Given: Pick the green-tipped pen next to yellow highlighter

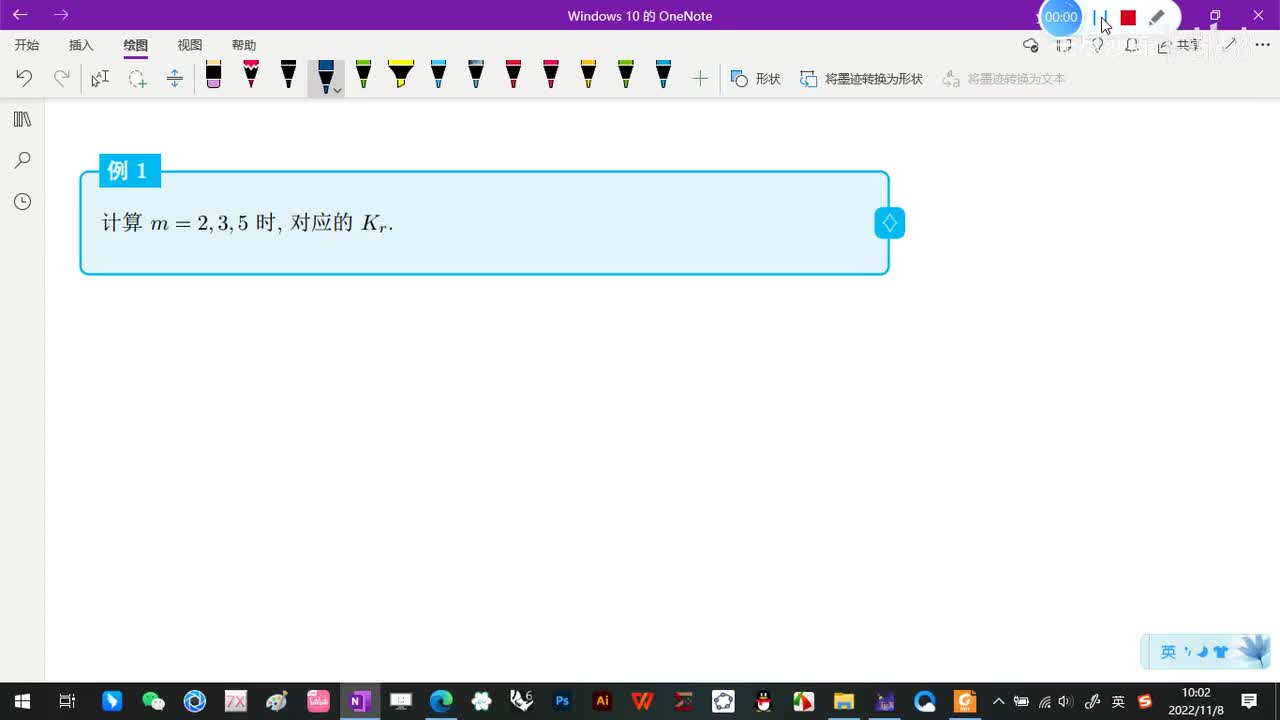Looking at the screenshot, I should [x=363, y=75].
